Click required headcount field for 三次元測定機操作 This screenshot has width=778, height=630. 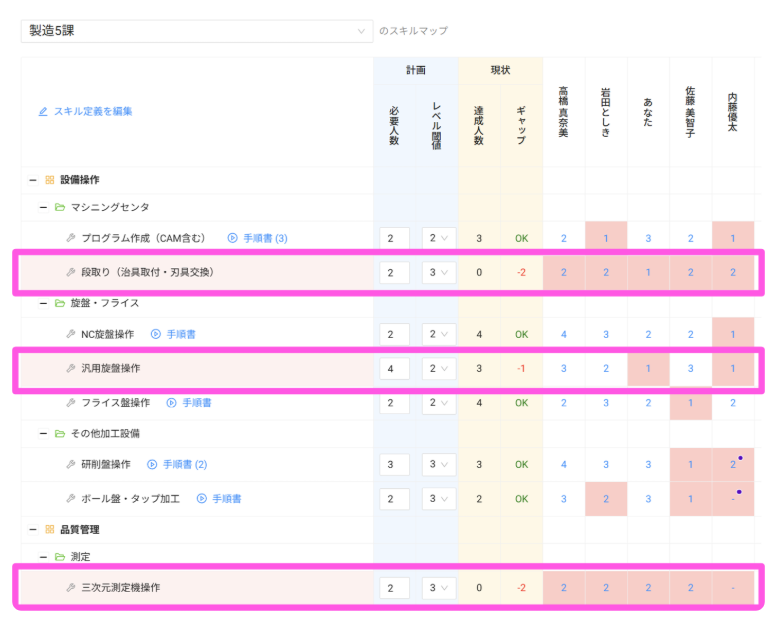click(x=394, y=587)
